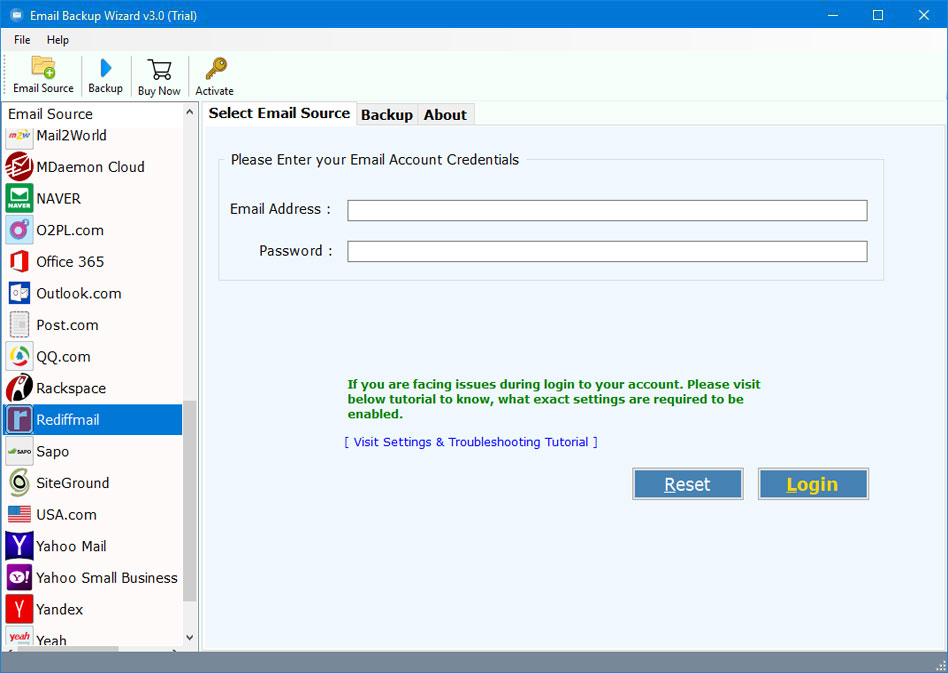
Task: Open Buy Now shopping cart icon
Action: point(158,75)
